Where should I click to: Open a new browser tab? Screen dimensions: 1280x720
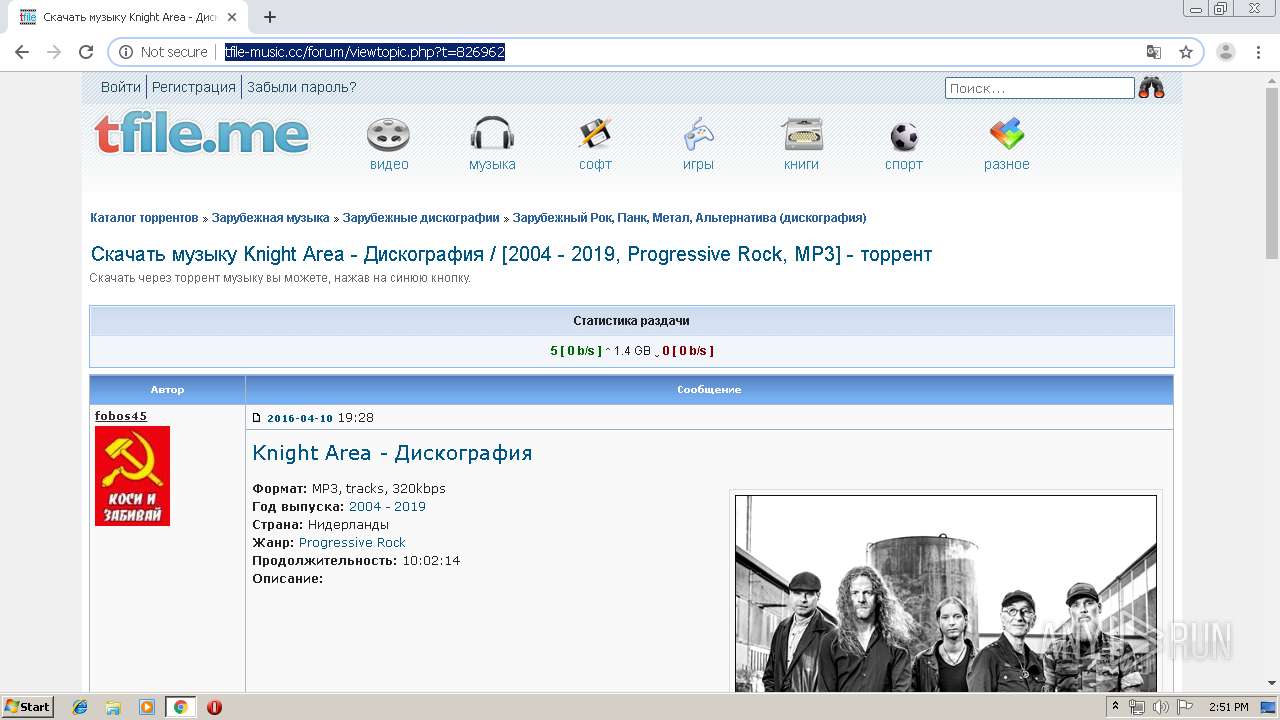pyautogui.click(x=270, y=17)
